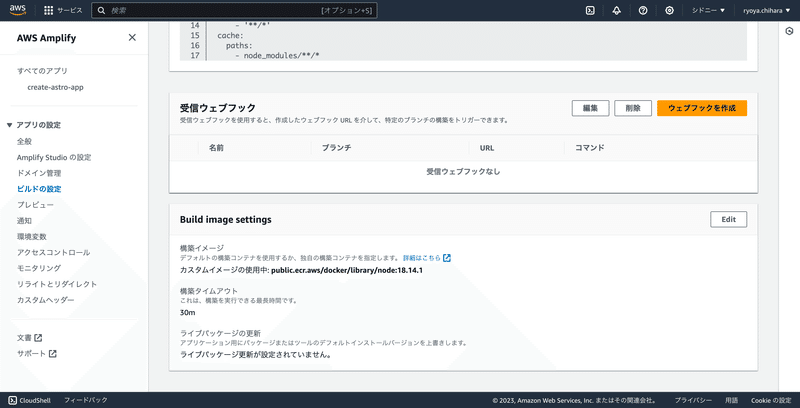This screenshot has width=800, height=408.
Task: Click 受信ウェブフックなし empty-state text
Action: (463, 172)
